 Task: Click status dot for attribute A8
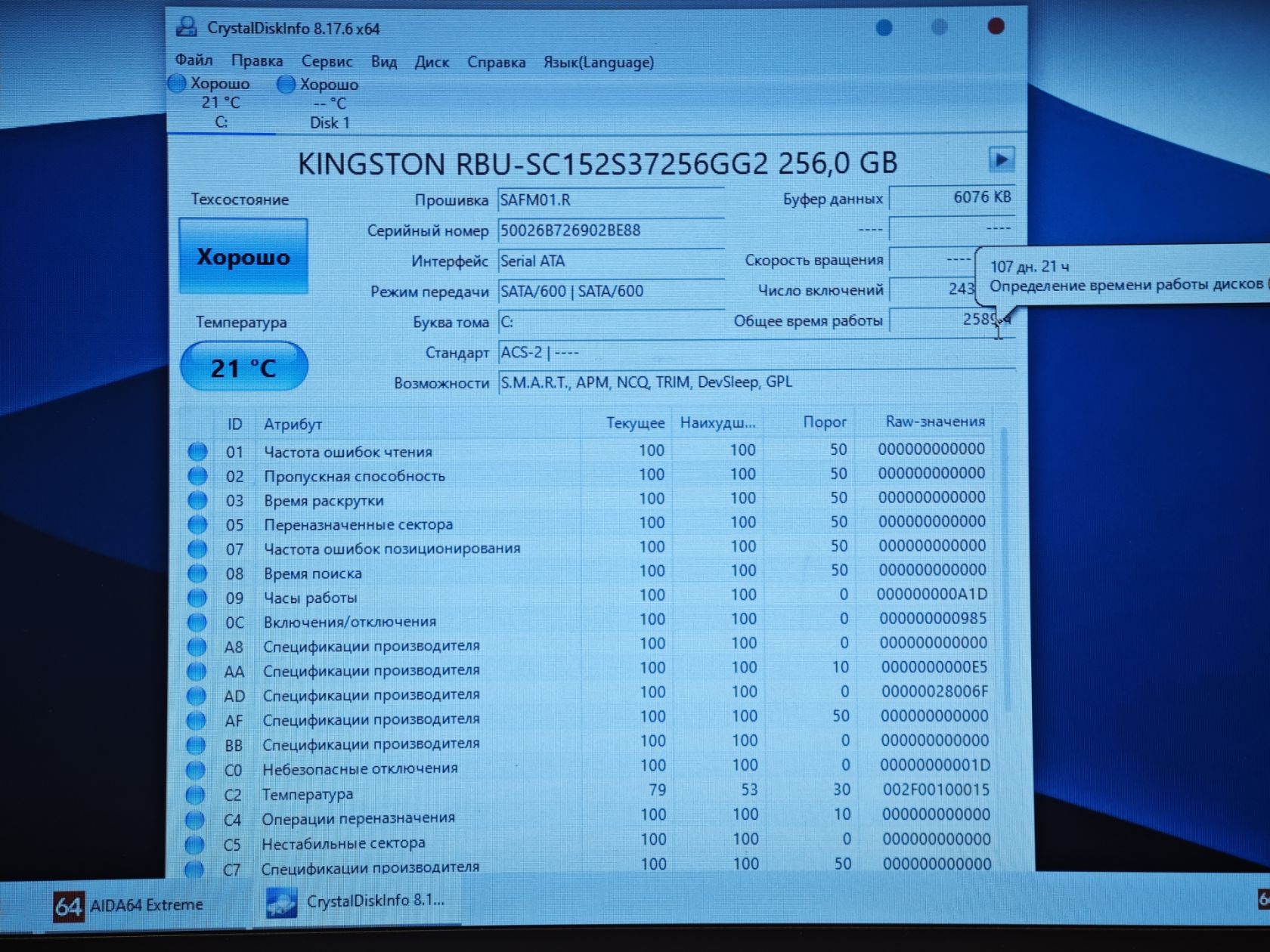197,647
